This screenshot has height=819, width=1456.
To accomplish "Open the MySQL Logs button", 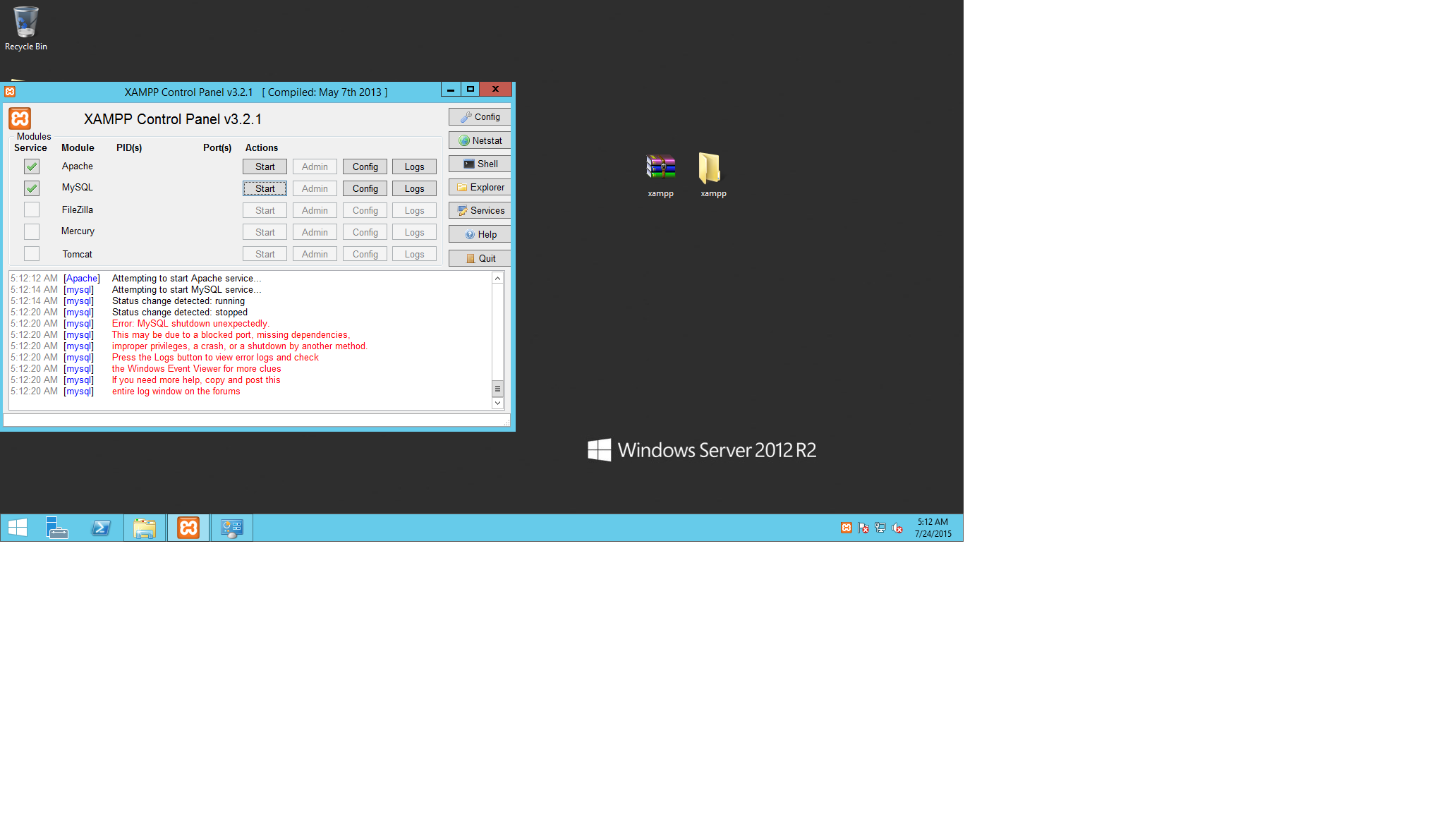I will pos(414,188).
